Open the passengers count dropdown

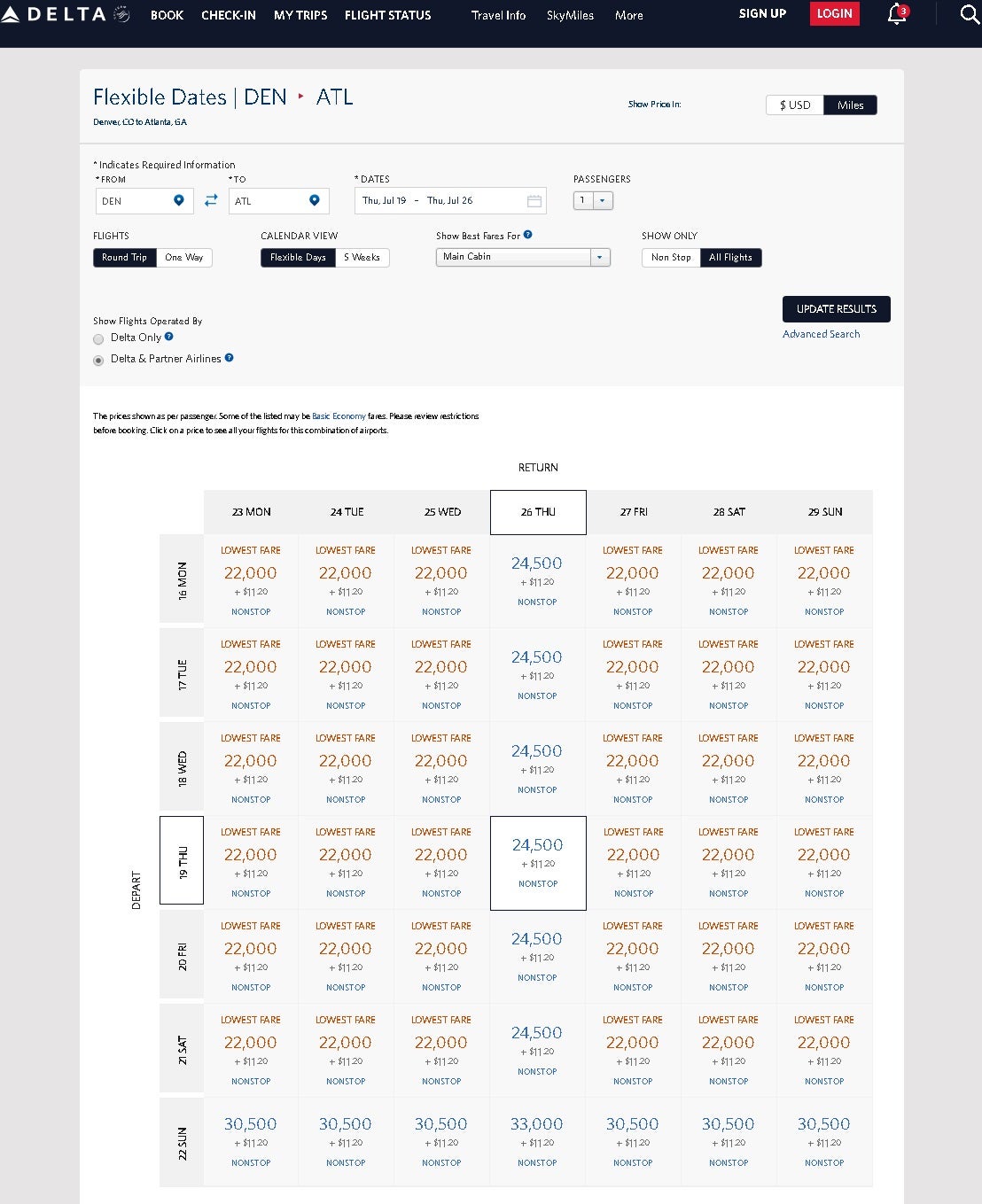[602, 201]
